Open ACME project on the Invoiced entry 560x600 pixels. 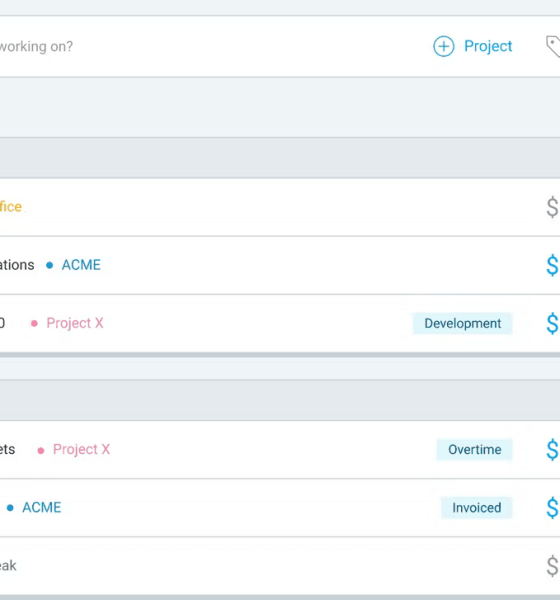(x=42, y=508)
